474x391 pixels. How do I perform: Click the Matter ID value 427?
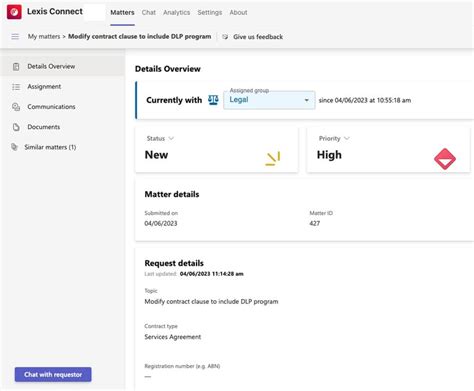click(315, 223)
